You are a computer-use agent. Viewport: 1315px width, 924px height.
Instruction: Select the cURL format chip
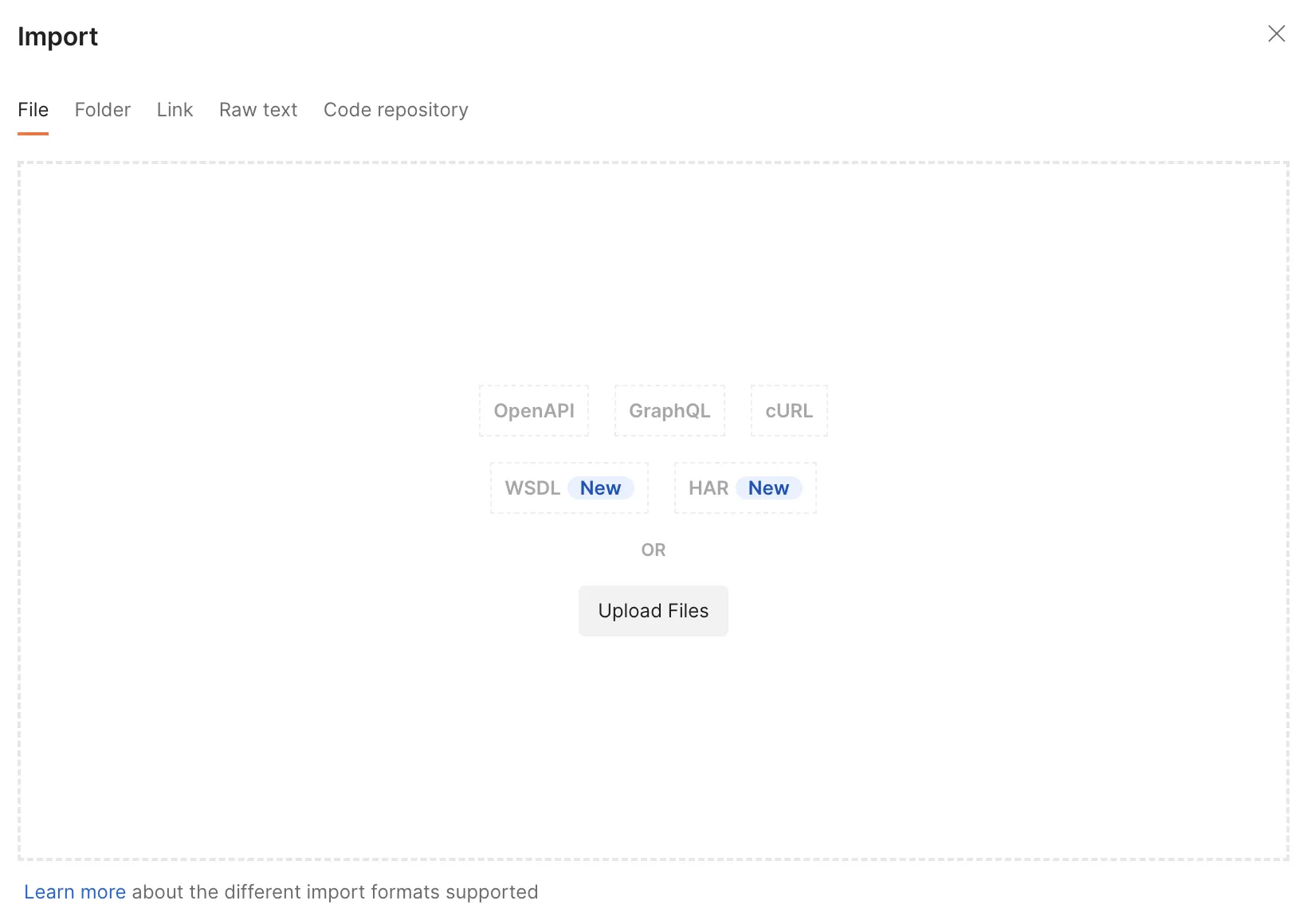pyautogui.click(x=789, y=411)
